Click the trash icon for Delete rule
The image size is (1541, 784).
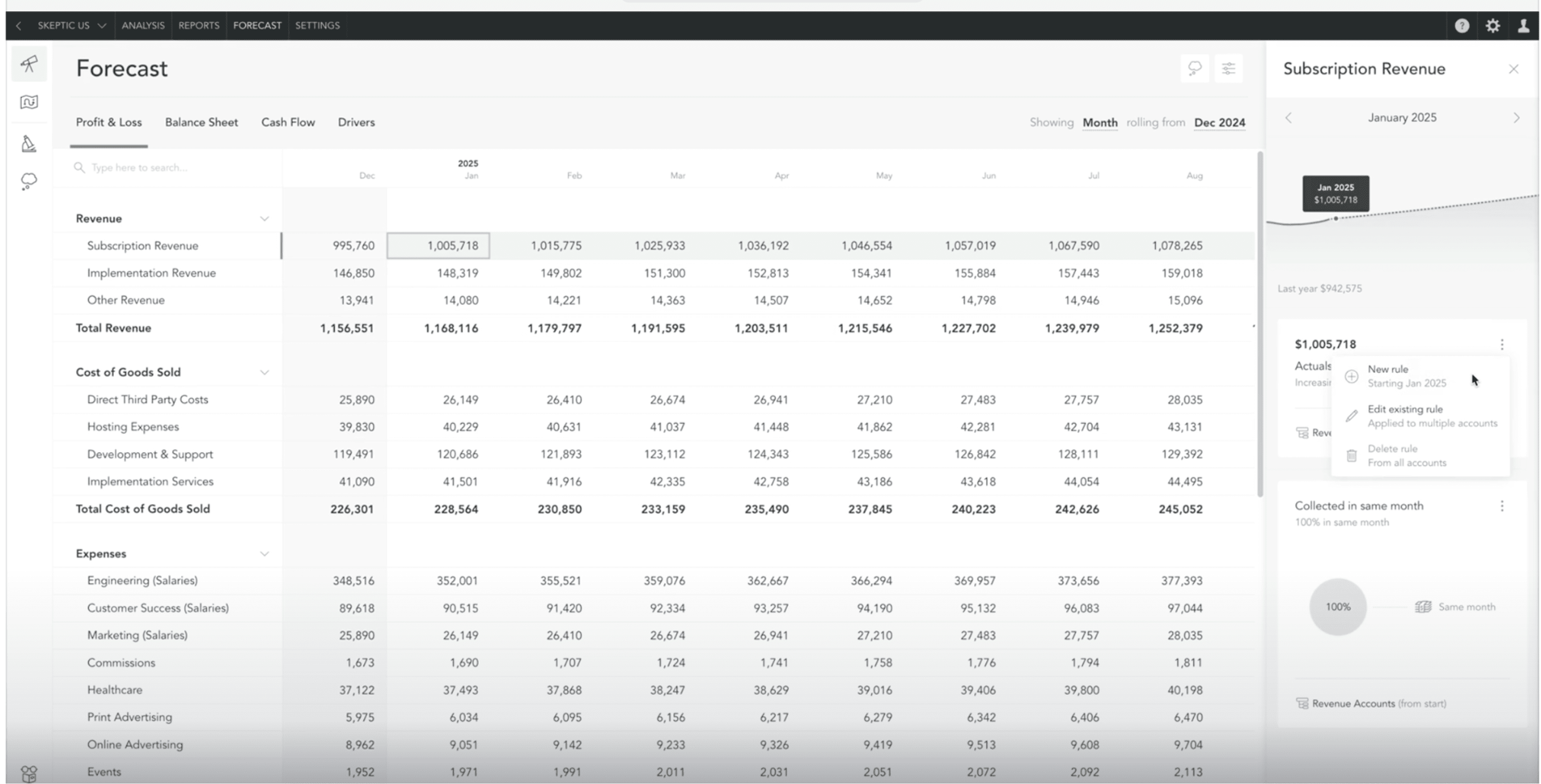coord(1351,456)
